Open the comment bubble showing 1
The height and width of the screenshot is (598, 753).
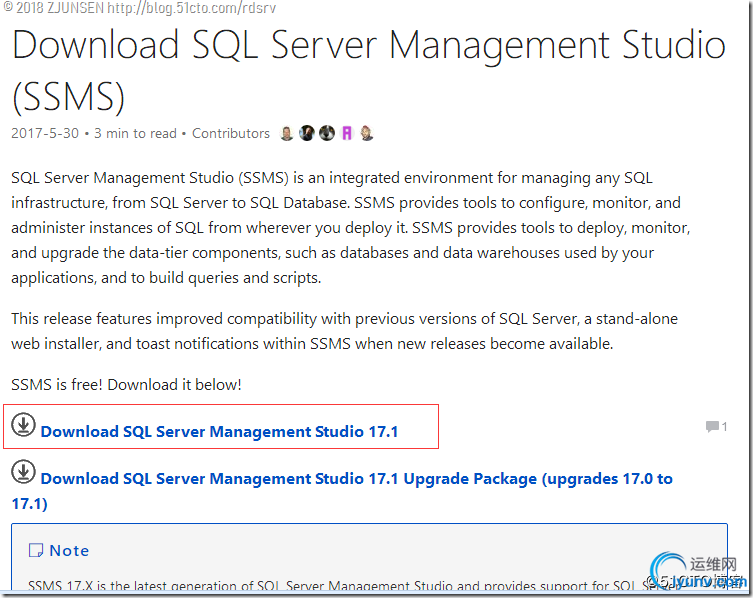point(716,426)
